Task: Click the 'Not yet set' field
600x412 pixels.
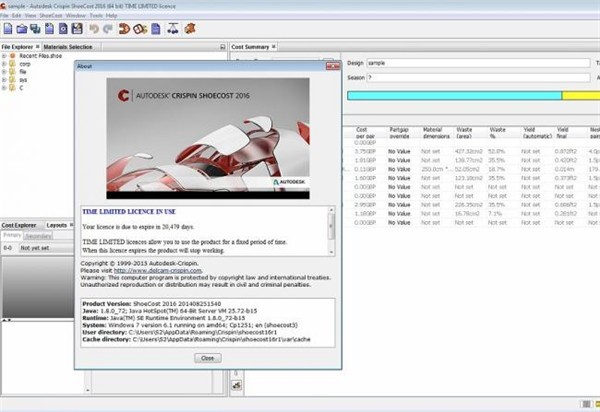Action: pyautogui.click(x=46, y=248)
